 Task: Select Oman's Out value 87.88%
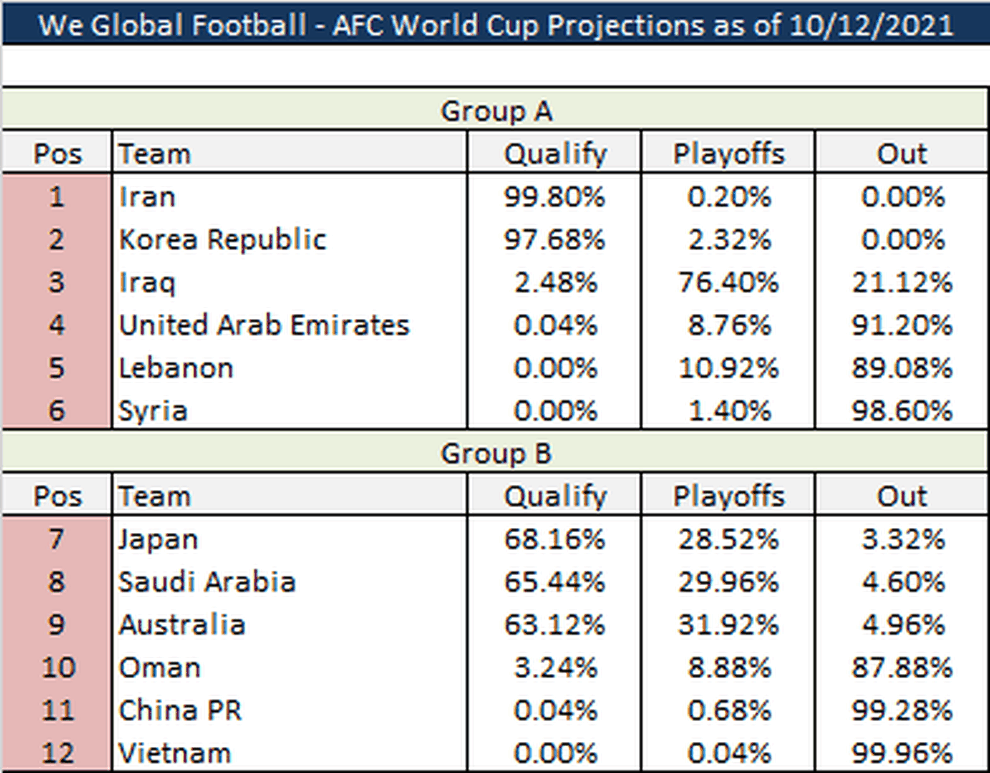coord(902,668)
